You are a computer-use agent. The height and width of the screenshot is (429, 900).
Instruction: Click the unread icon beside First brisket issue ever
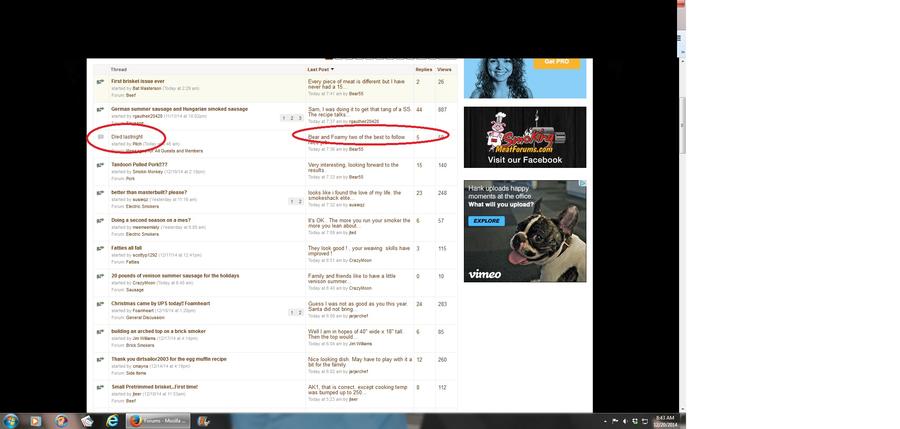100,81
